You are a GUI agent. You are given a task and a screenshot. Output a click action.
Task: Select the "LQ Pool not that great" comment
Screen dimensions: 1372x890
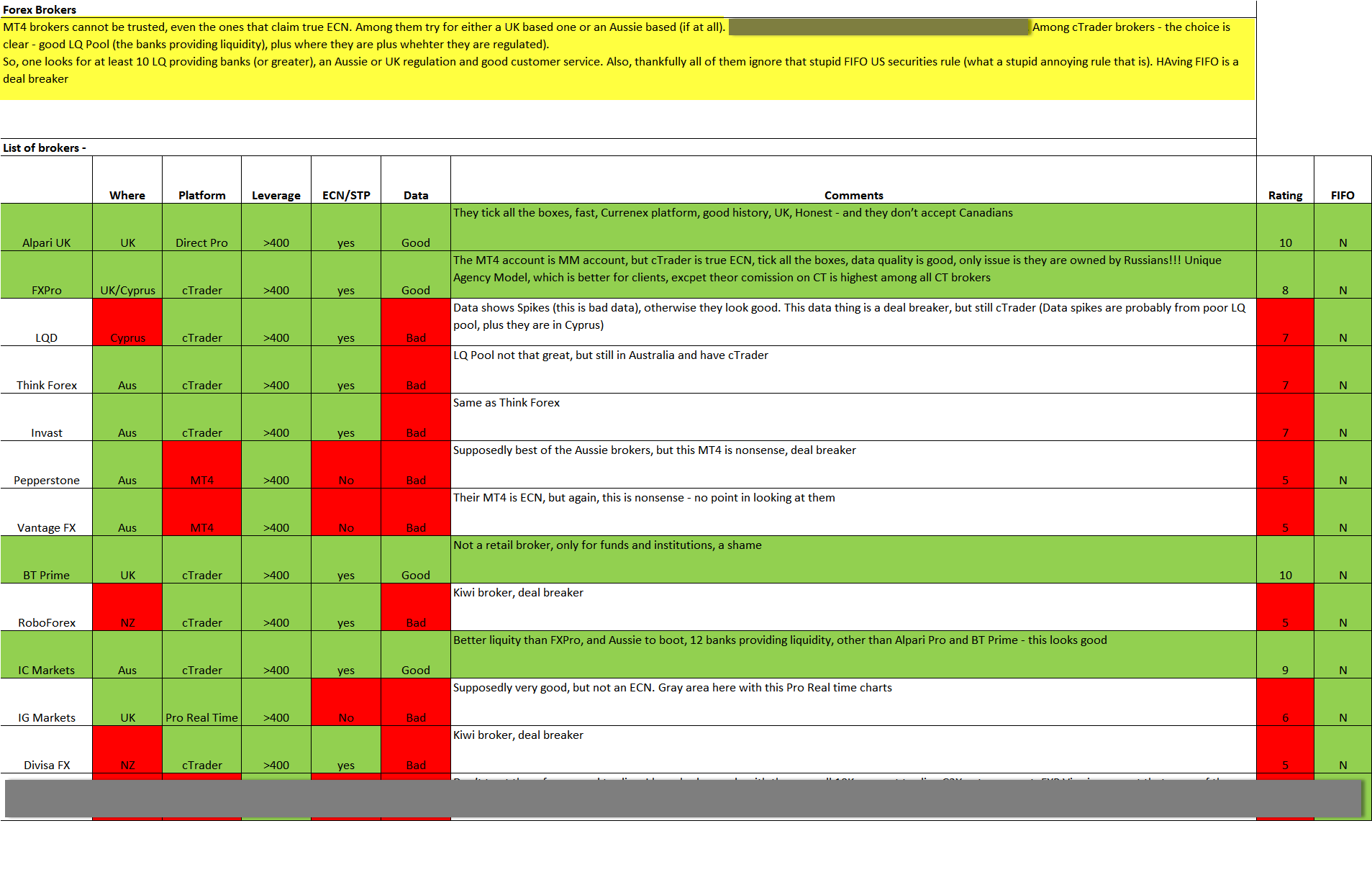[854, 370]
